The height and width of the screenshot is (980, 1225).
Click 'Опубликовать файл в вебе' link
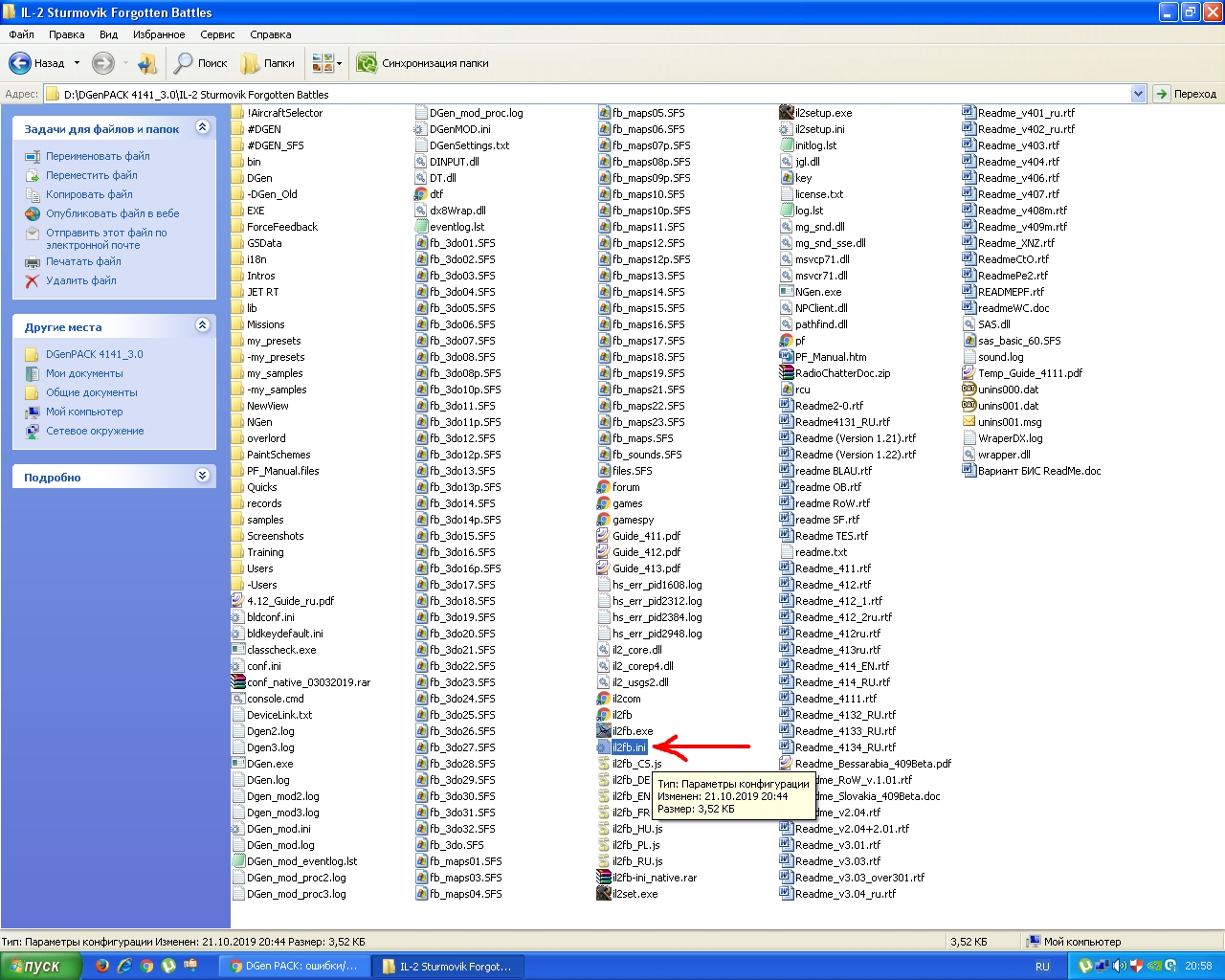tap(113, 213)
